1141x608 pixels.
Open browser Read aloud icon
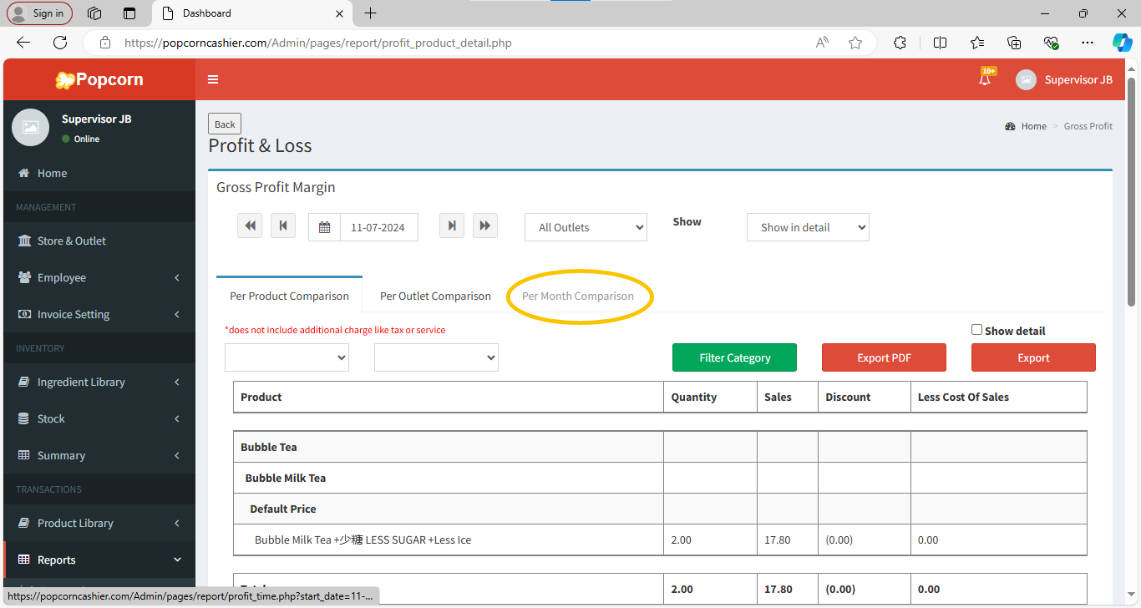tap(822, 43)
